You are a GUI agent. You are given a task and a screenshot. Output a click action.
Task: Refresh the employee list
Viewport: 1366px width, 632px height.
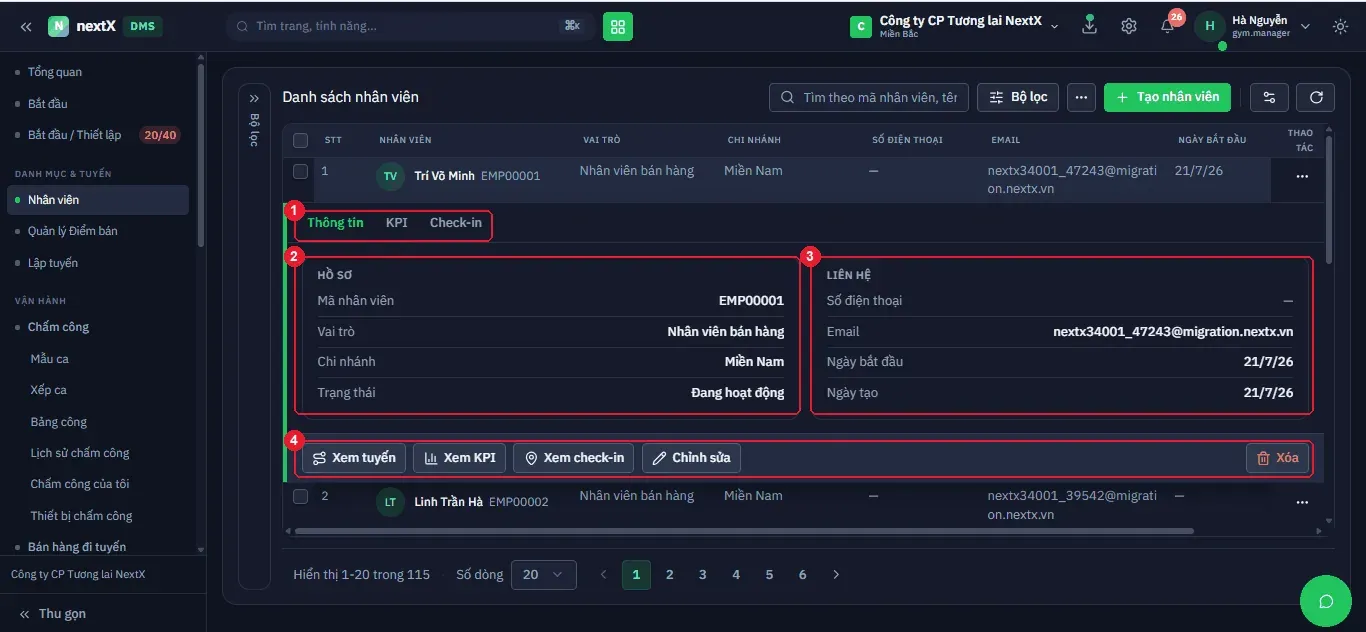click(1316, 97)
